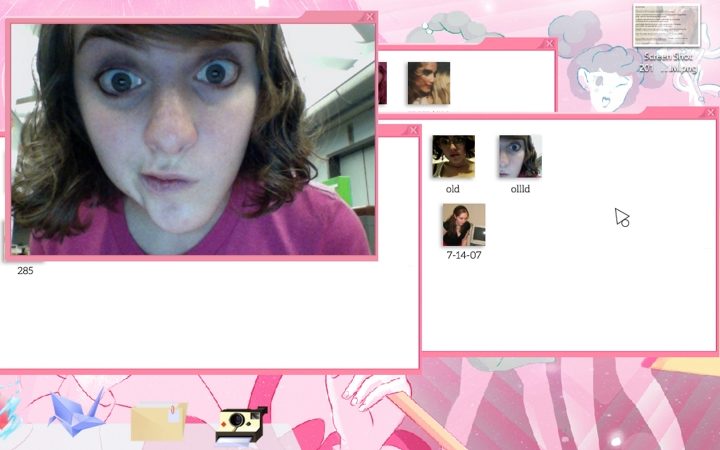Open the "7-14-07" photo thumbnail
This screenshot has height=450, width=720.
(464, 225)
